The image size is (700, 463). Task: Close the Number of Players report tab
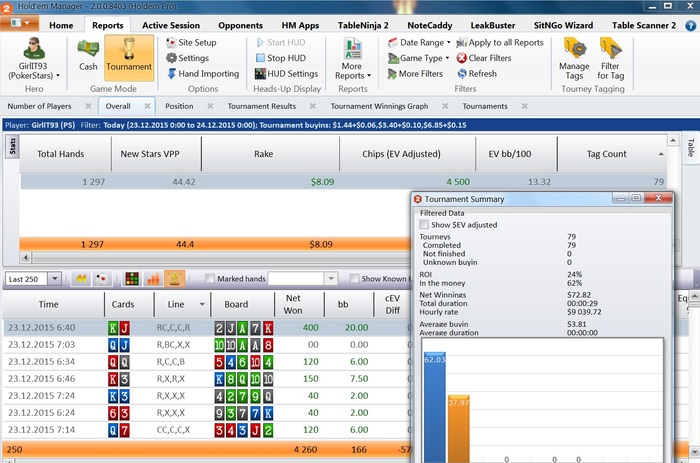[x=88, y=106]
